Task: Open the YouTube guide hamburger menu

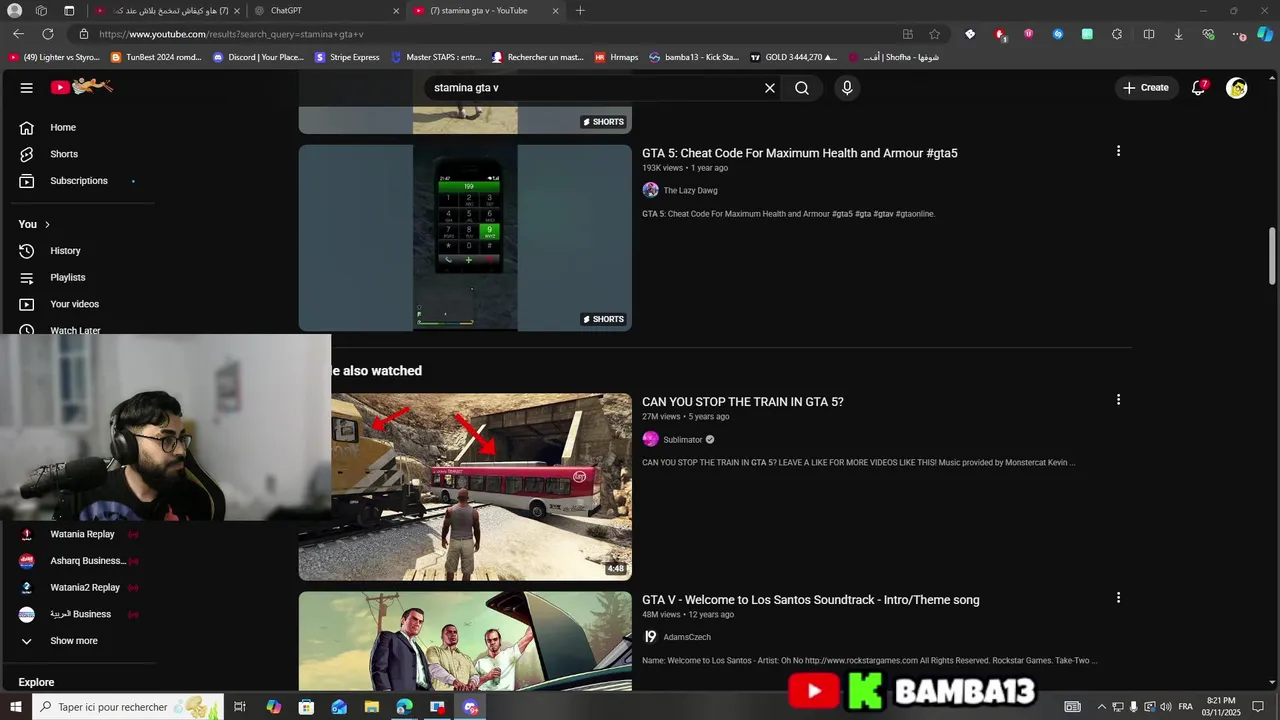Action: pyautogui.click(x=27, y=88)
